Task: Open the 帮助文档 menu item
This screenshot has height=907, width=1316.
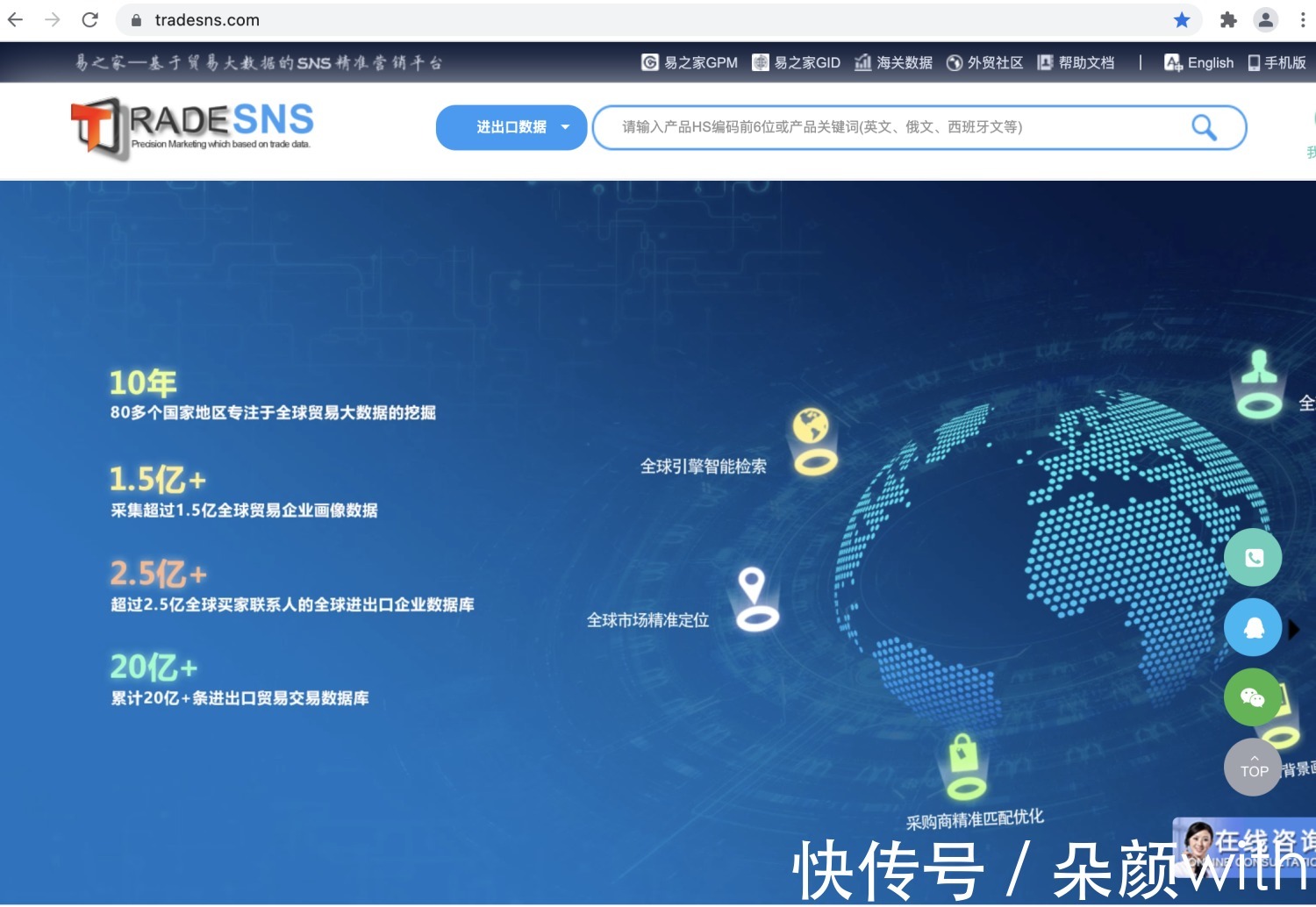Action: click(x=1076, y=62)
